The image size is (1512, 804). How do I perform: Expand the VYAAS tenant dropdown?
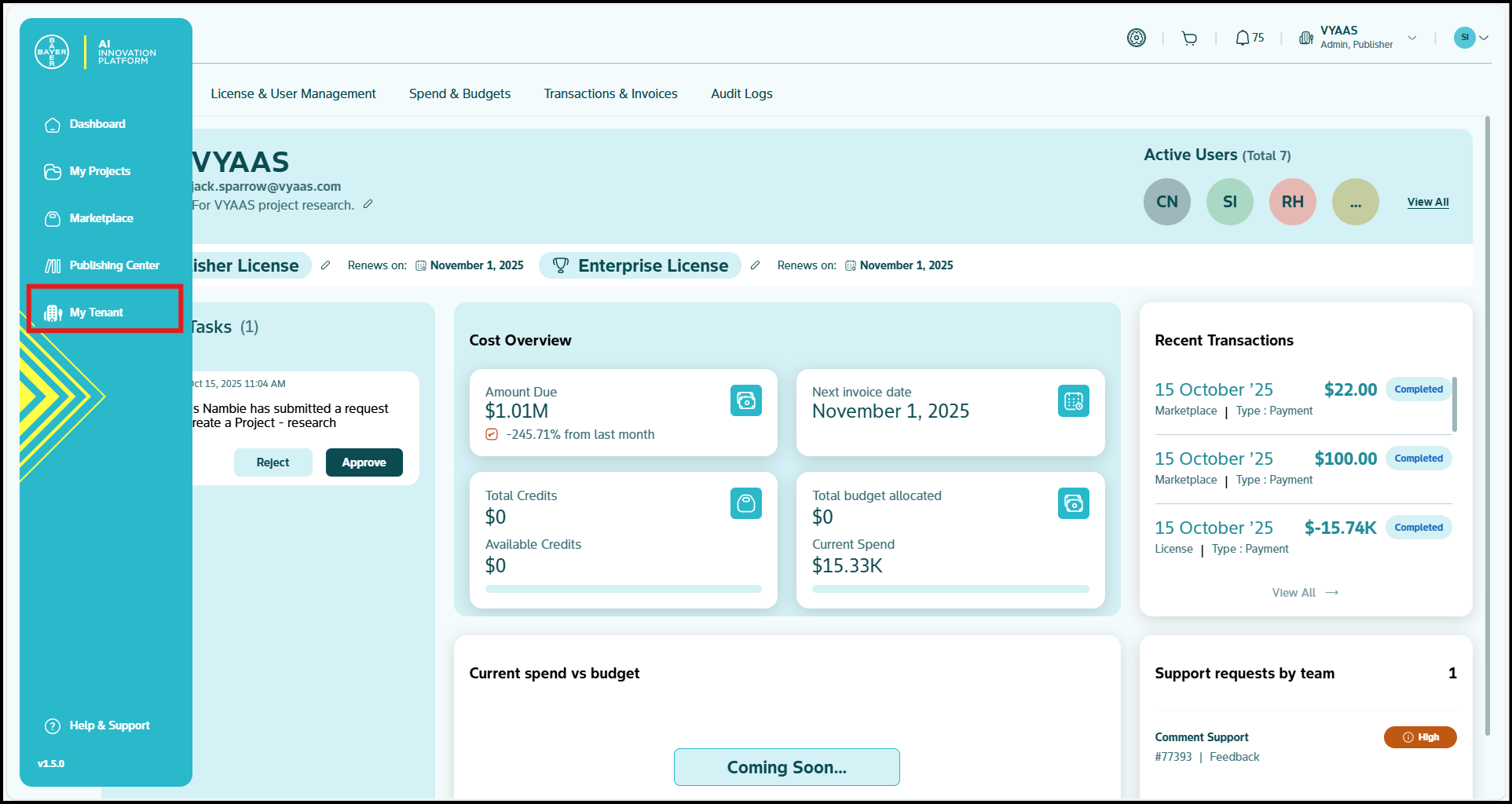(1411, 38)
